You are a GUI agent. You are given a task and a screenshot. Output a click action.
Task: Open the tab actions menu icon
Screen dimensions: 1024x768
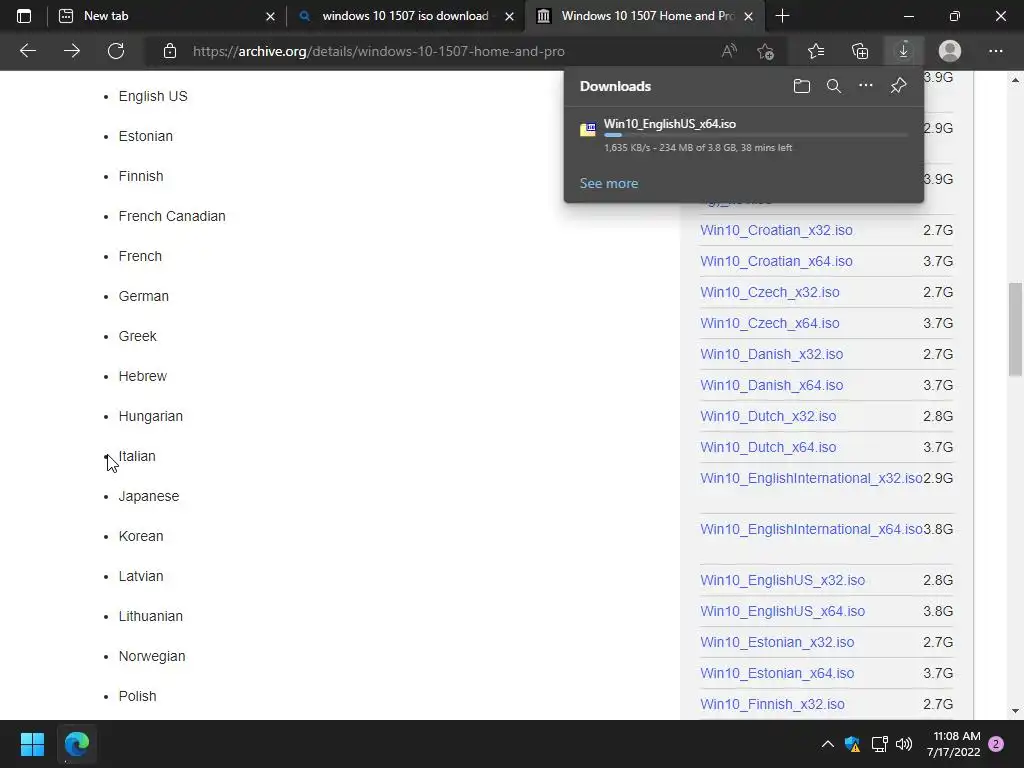click(x=24, y=16)
